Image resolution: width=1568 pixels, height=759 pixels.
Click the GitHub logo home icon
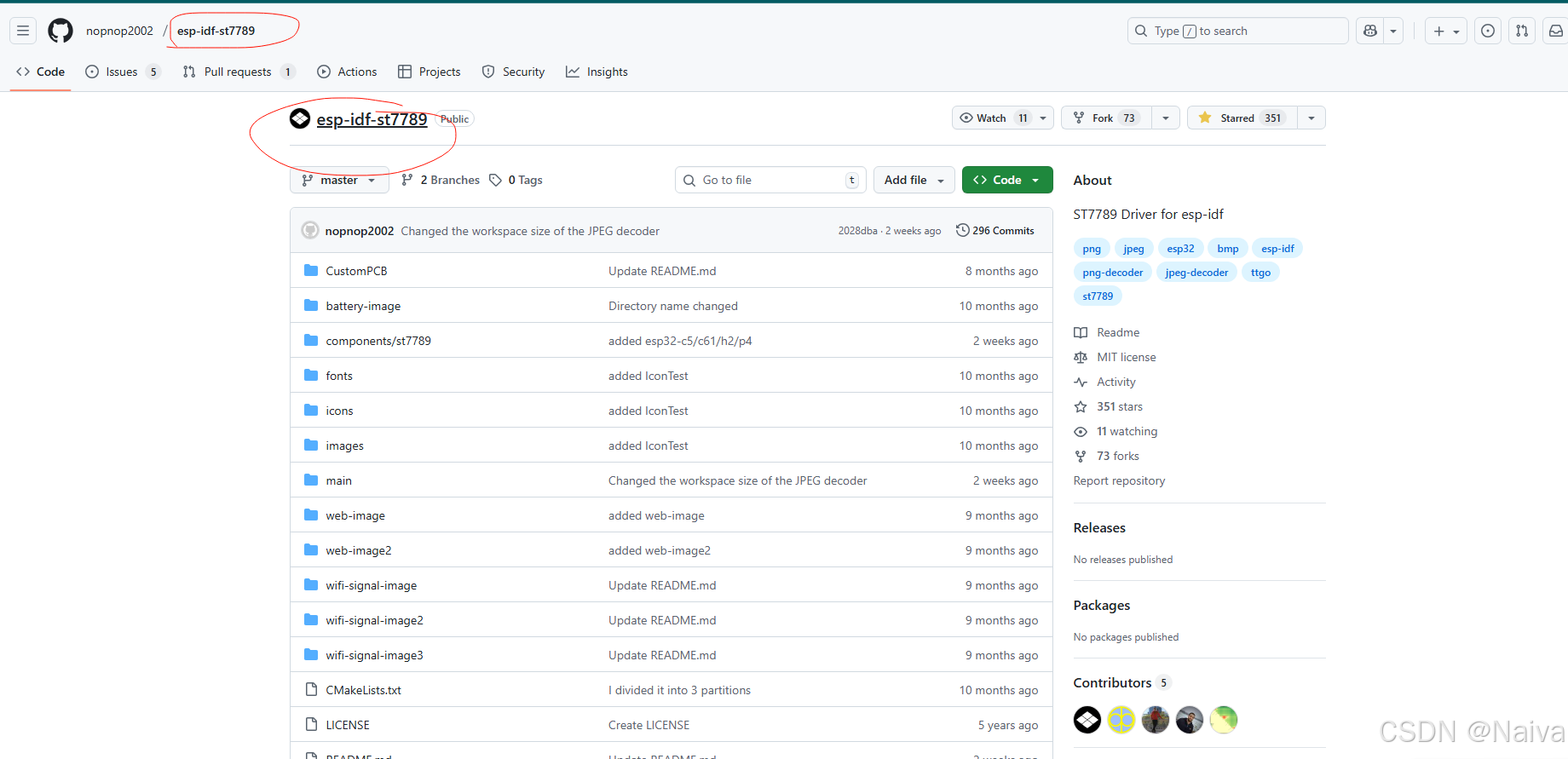pos(61,31)
